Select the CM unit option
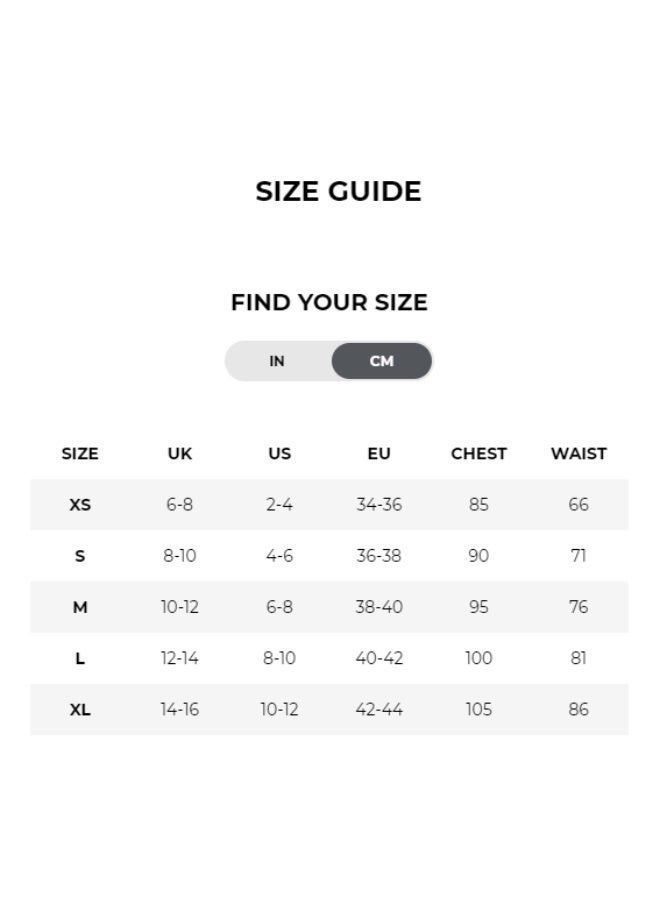 pos(381,361)
